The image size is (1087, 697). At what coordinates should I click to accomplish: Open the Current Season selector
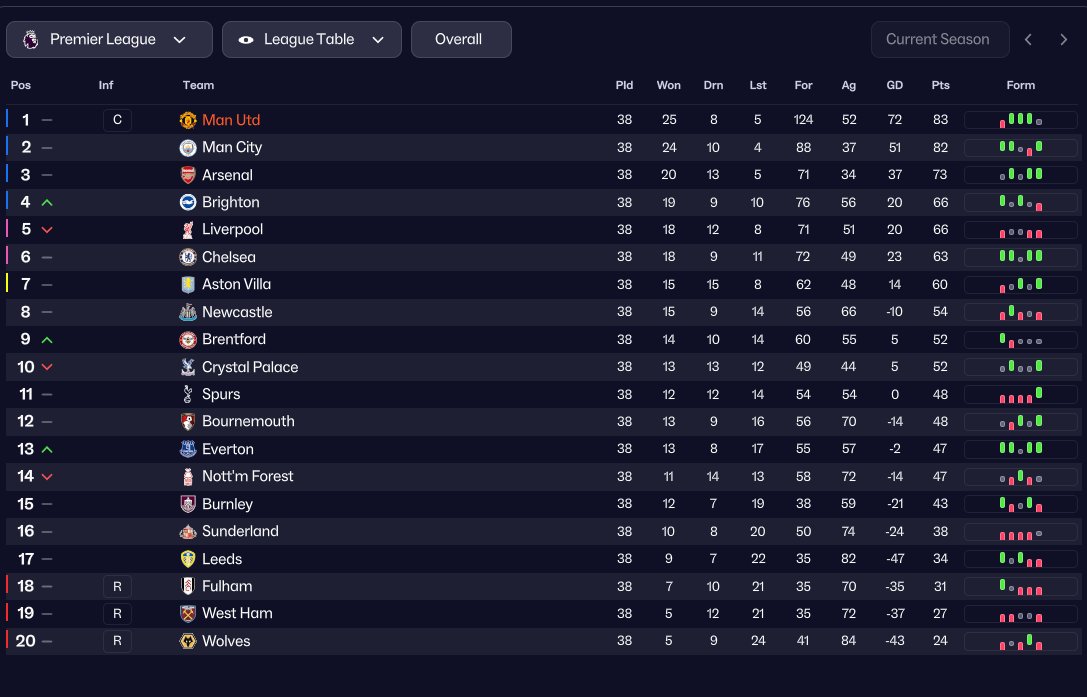coord(938,40)
